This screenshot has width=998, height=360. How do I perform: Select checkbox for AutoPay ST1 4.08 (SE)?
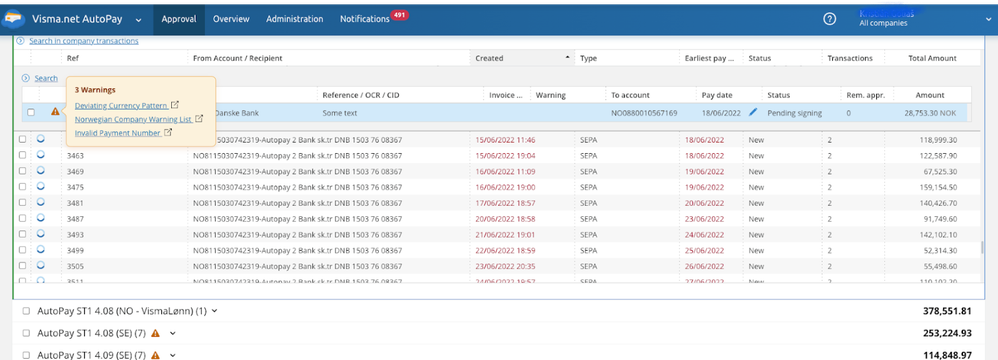(x=26, y=333)
